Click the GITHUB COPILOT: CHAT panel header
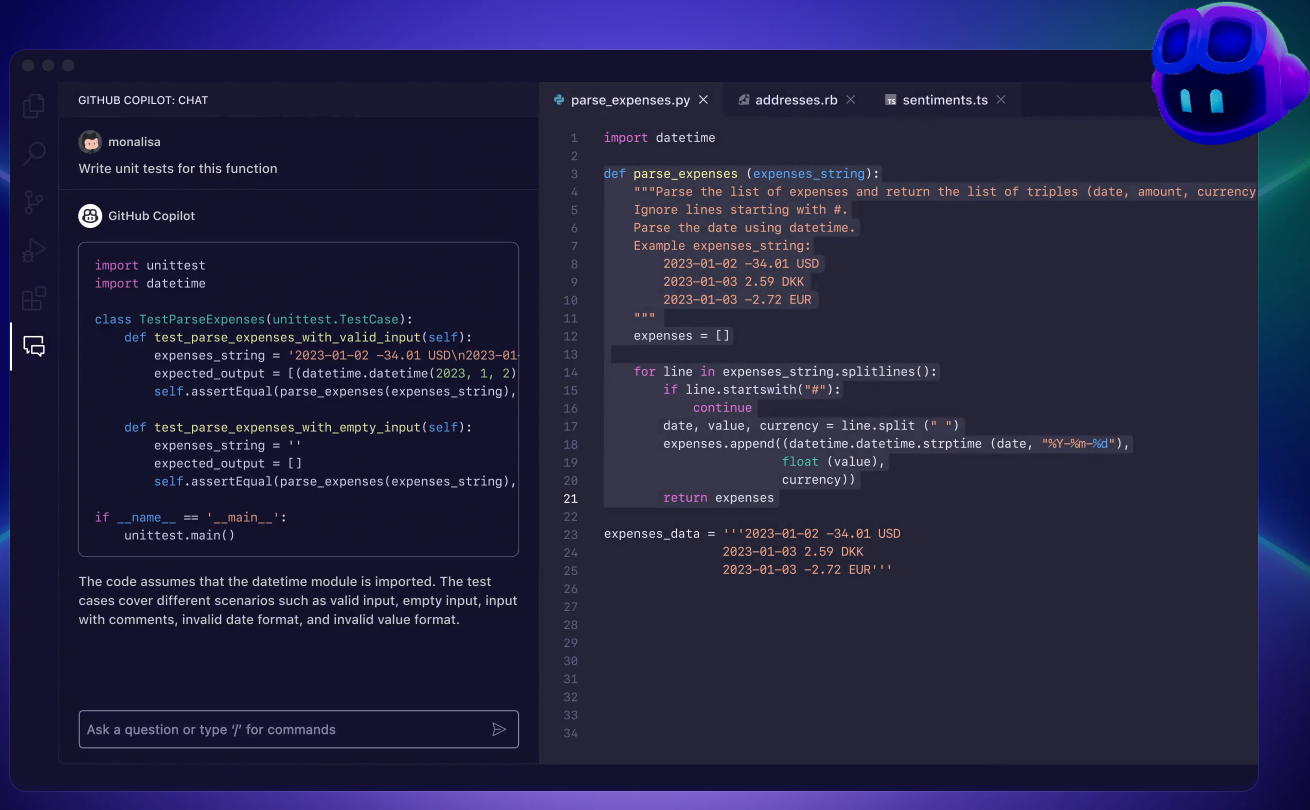This screenshot has width=1310, height=810. pyautogui.click(x=143, y=100)
